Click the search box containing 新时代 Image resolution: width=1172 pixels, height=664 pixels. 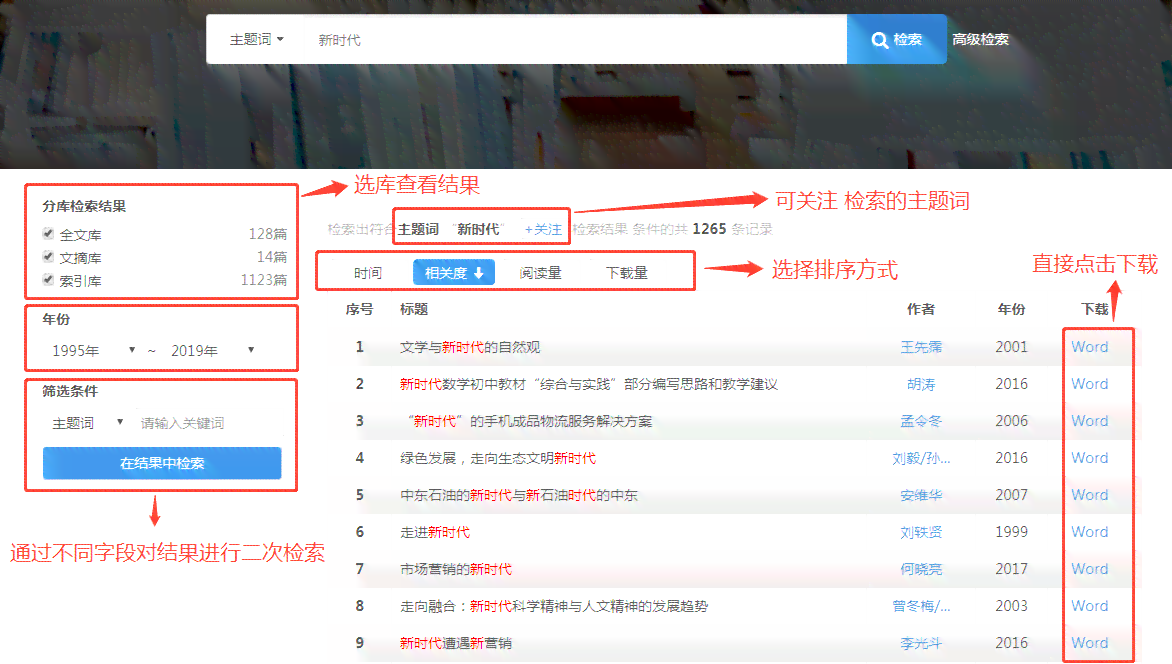click(x=576, y=40)
